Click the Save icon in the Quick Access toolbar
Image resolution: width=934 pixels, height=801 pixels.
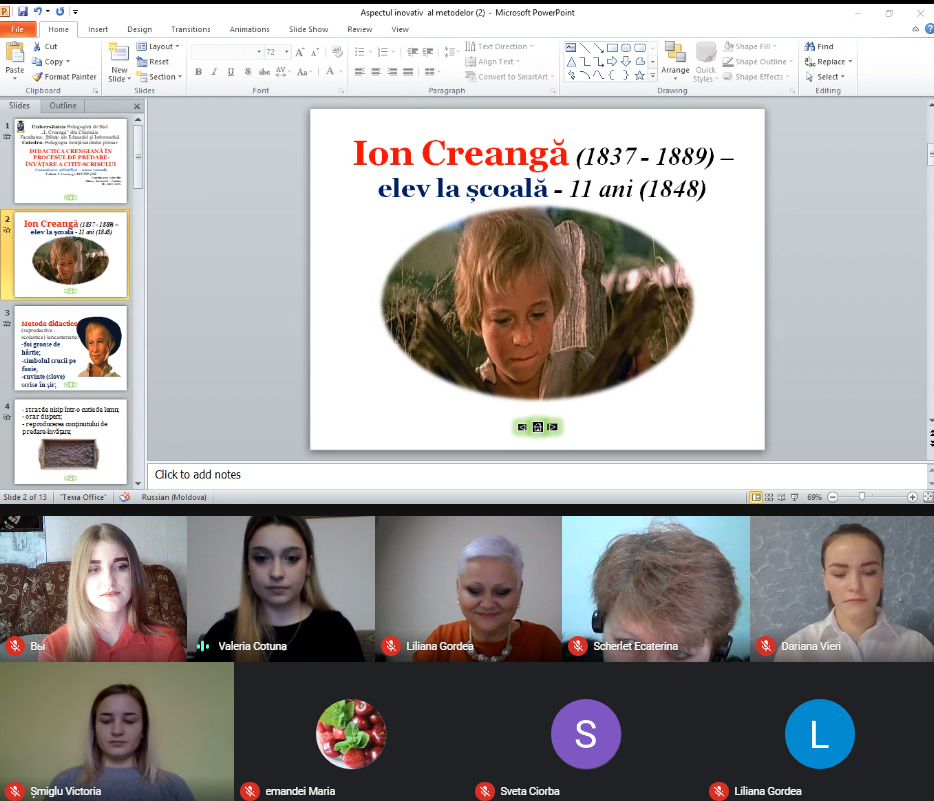(x=23, y=11)
